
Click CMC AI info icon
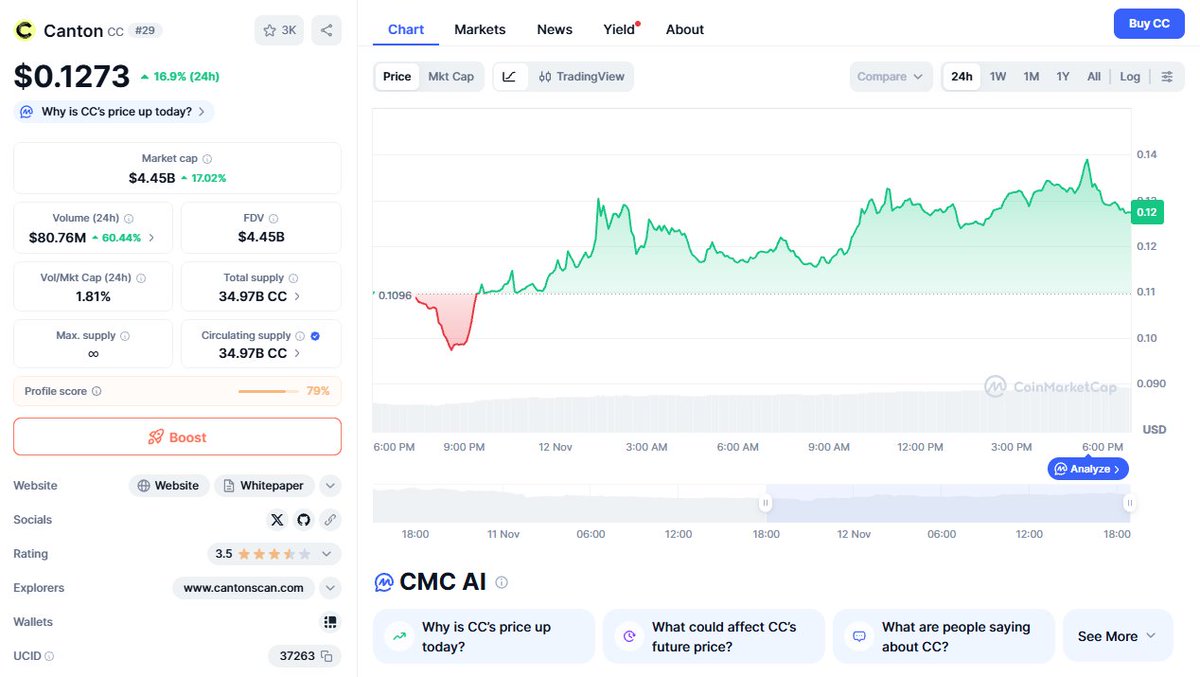501,582
